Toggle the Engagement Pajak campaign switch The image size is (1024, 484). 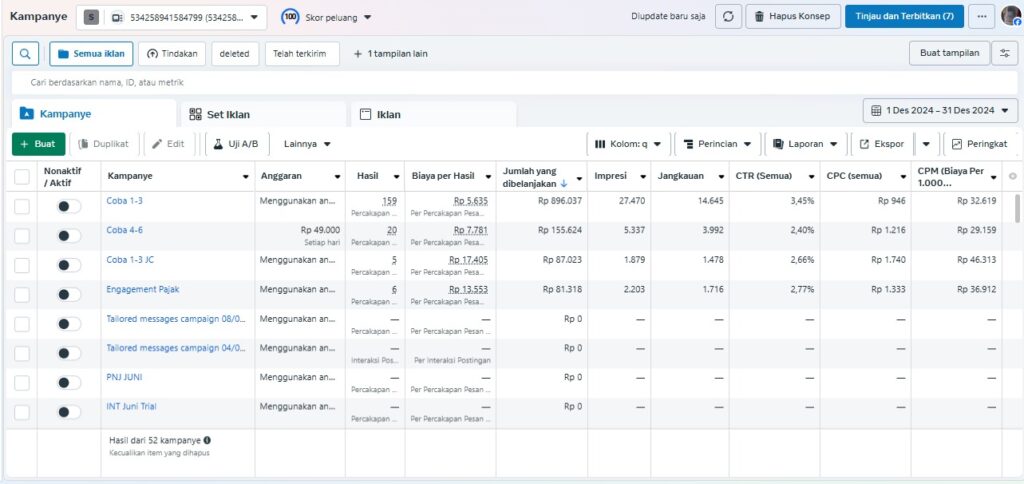tap(68, 294)
